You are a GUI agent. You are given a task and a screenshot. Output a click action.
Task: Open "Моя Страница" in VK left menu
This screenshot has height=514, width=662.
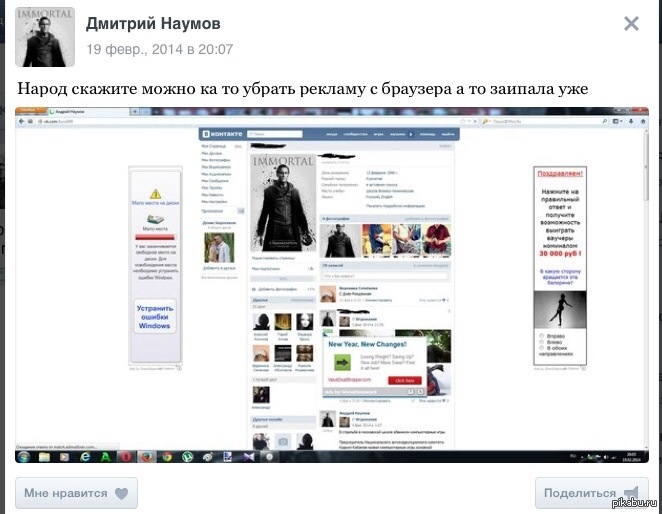tap(213, 148)
